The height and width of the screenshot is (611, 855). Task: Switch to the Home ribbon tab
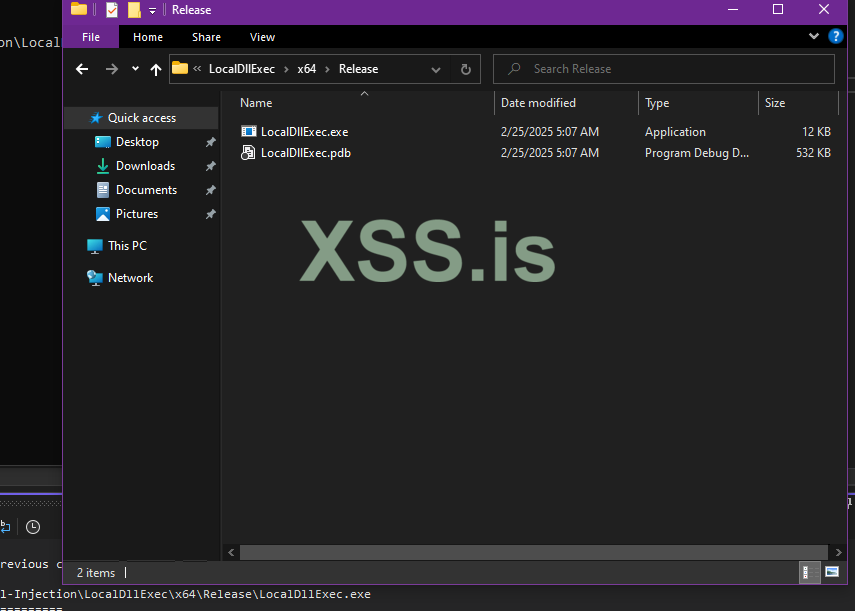click(148, 37)
